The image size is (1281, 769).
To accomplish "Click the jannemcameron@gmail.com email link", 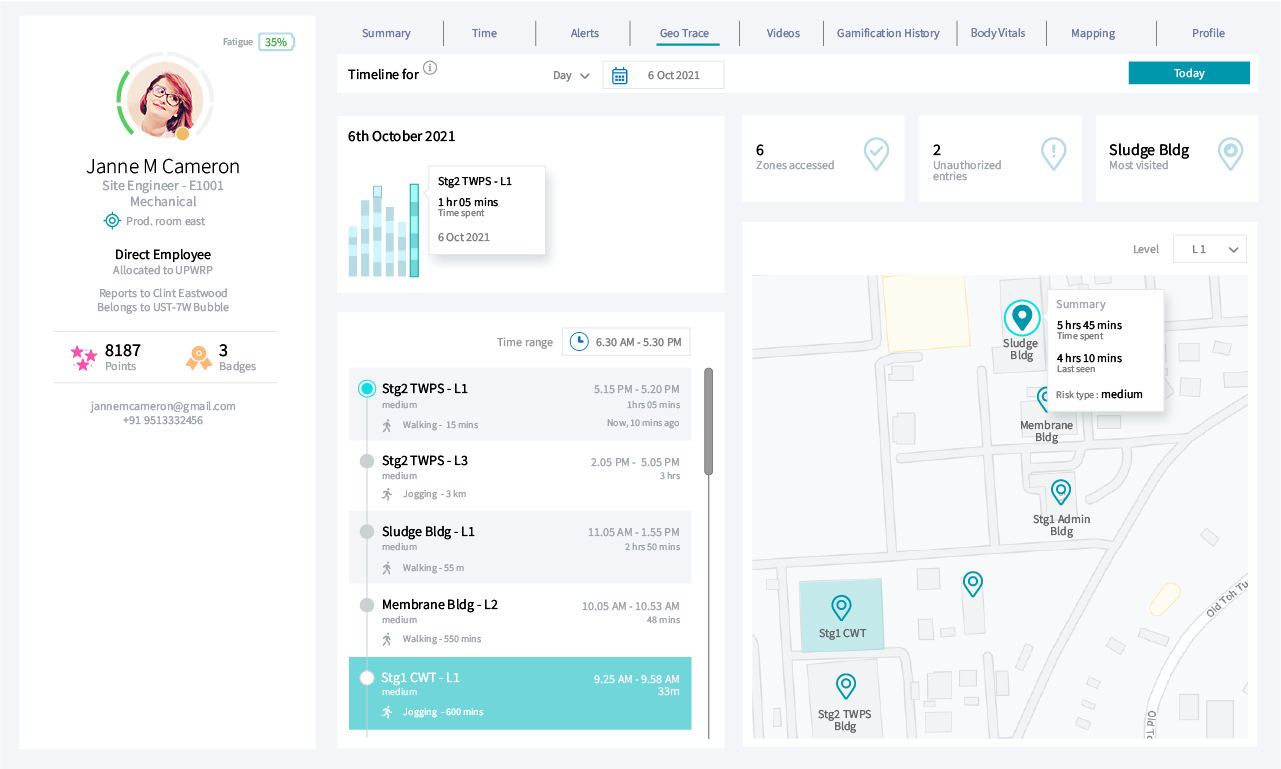I will click(x=163, y=406).
